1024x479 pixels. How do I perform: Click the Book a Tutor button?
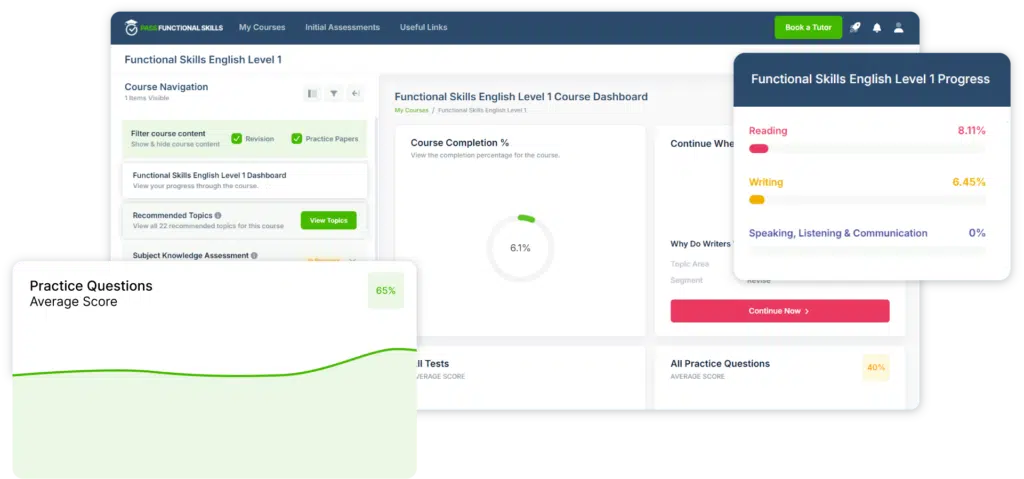tap(808, 27)
